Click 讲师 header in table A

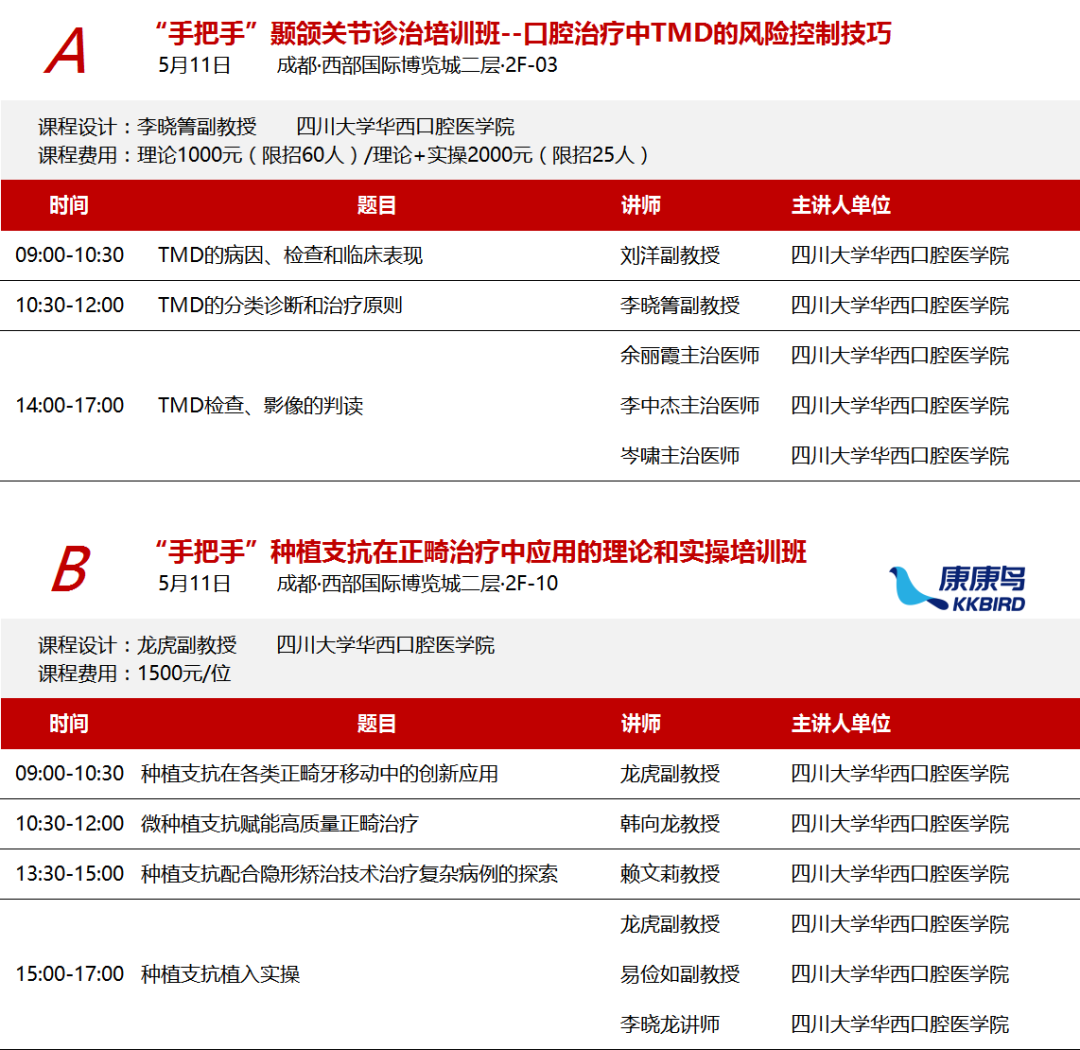[641, 205]
